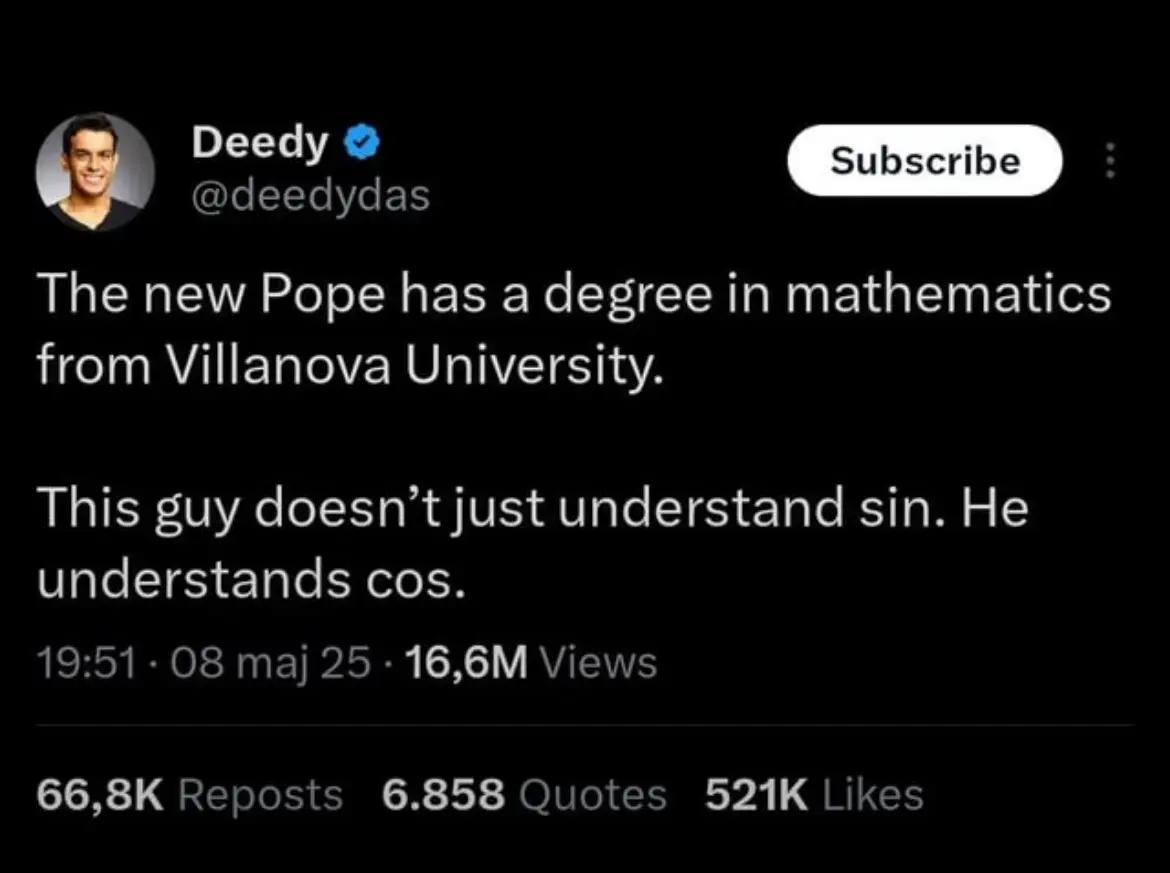Open the 521K Likes list

[814, 795]
